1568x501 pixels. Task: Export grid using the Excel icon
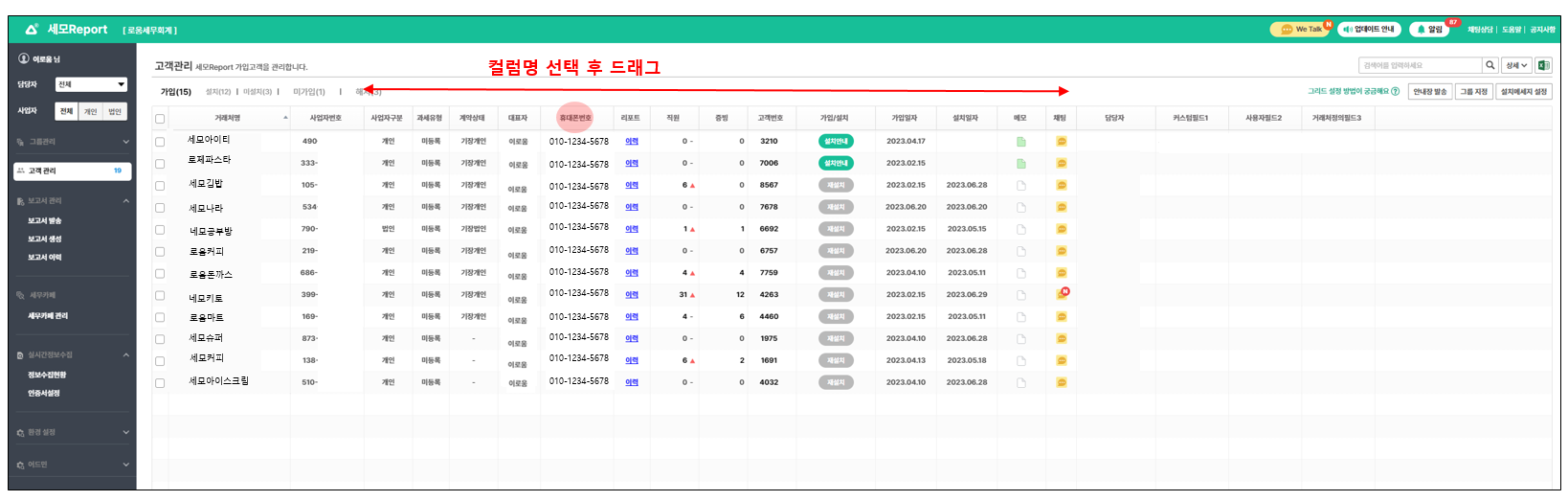coord(1543,65)
